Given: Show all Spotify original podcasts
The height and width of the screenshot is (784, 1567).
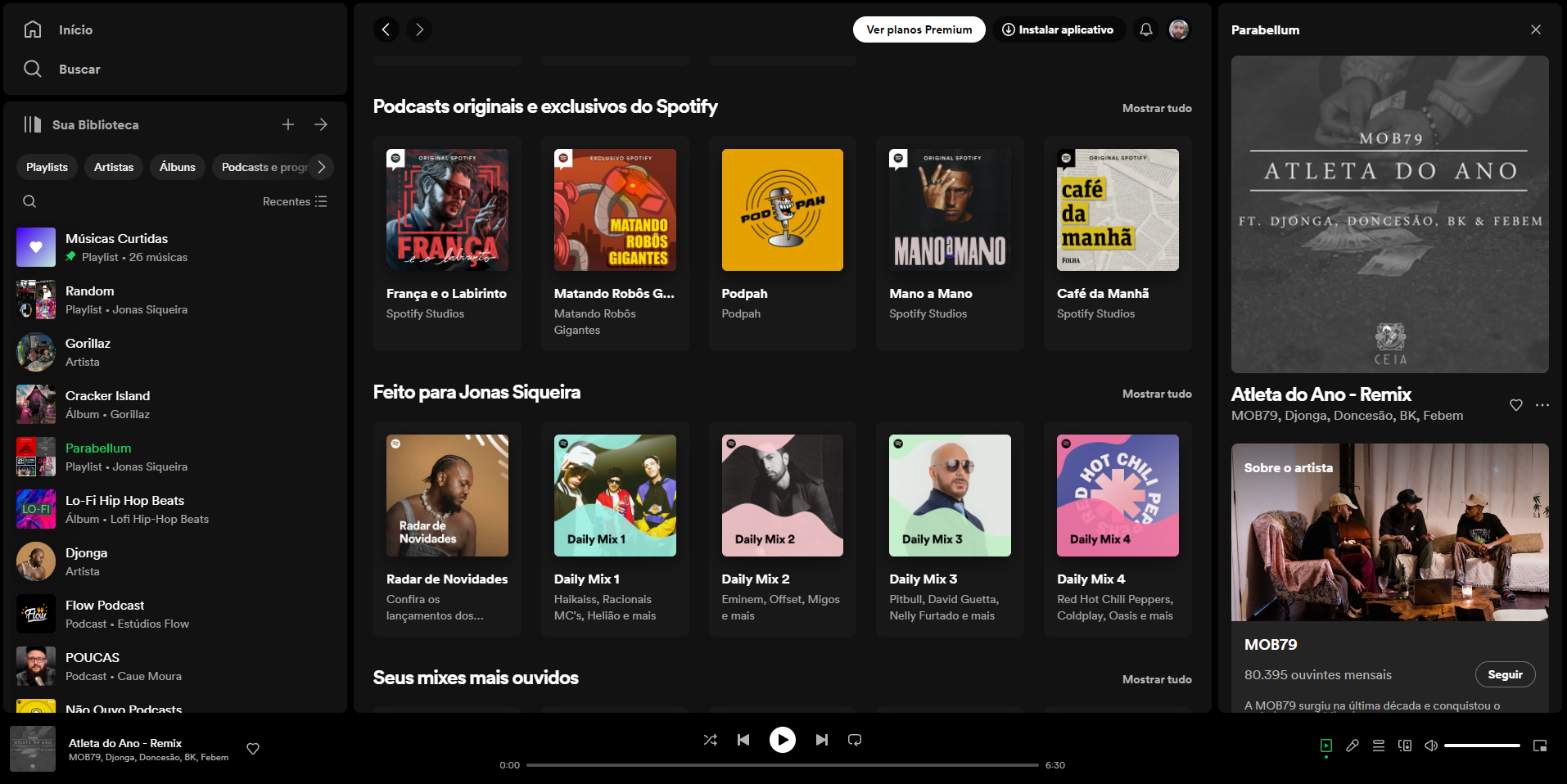Looking at the screenshot, I should (x=1157, y=108).
